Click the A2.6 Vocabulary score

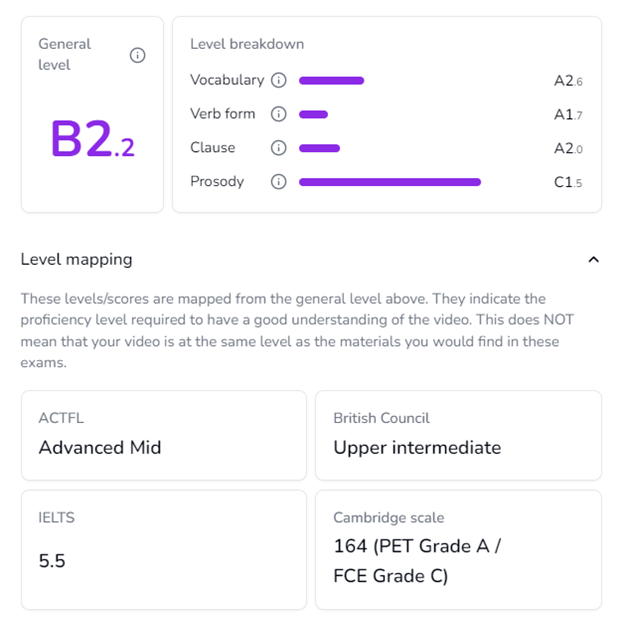(x=568, y=81)
